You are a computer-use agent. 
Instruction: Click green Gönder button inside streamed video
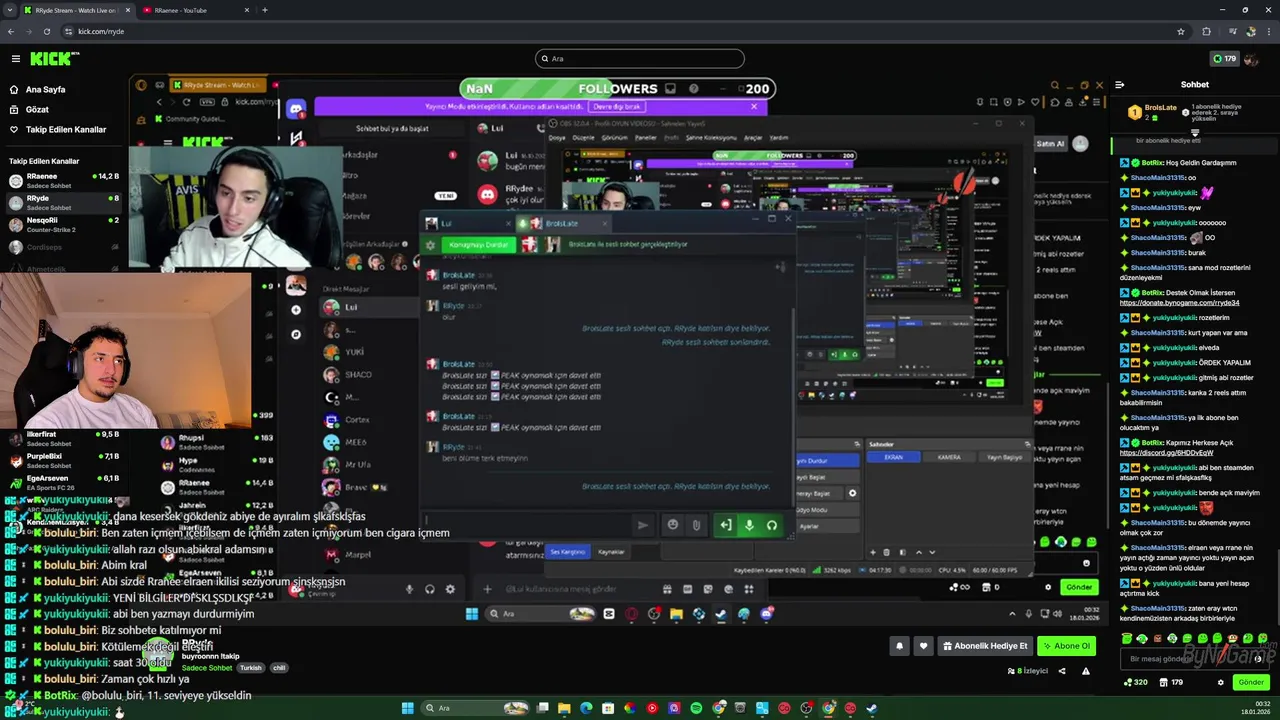pos(1078,587)
